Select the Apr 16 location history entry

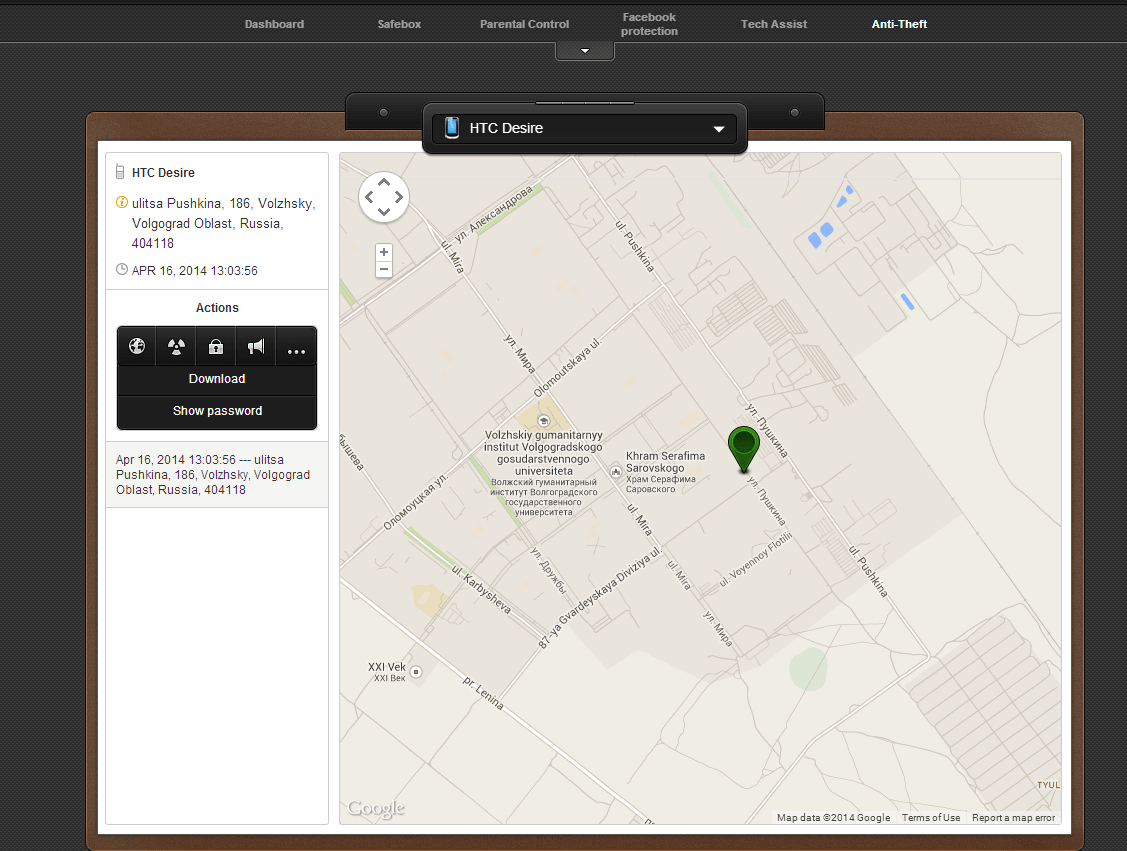point(217,474)
